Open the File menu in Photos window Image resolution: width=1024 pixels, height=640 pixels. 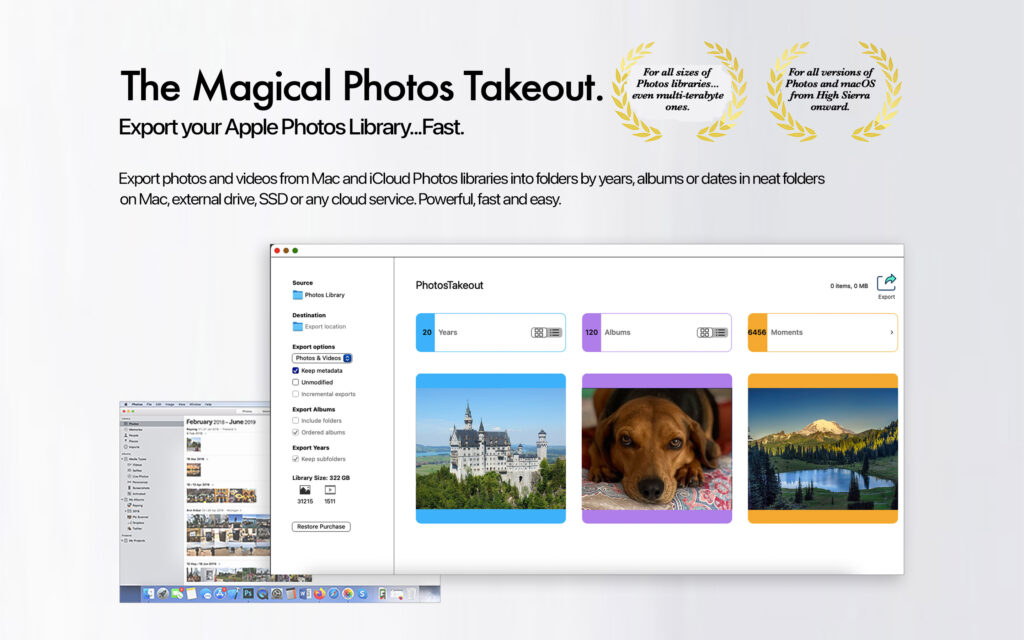pos(149,404)
